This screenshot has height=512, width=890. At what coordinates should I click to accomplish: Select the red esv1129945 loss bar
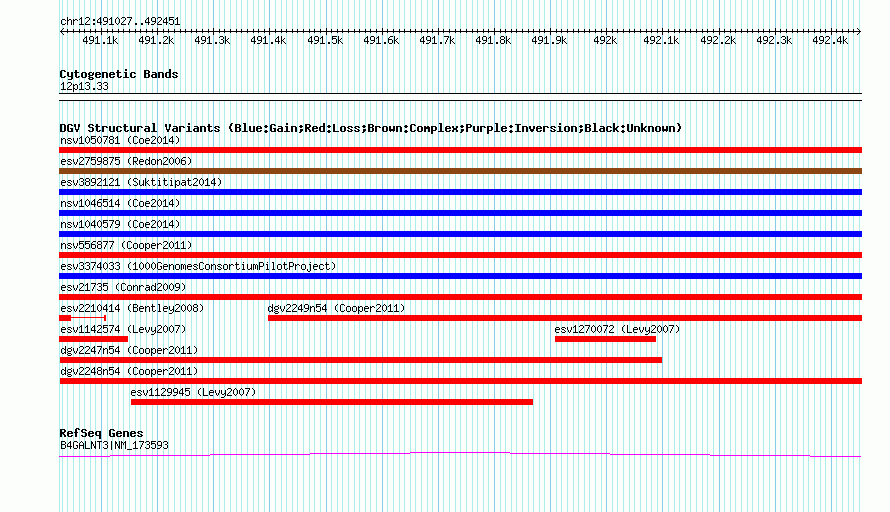(331, 402)
